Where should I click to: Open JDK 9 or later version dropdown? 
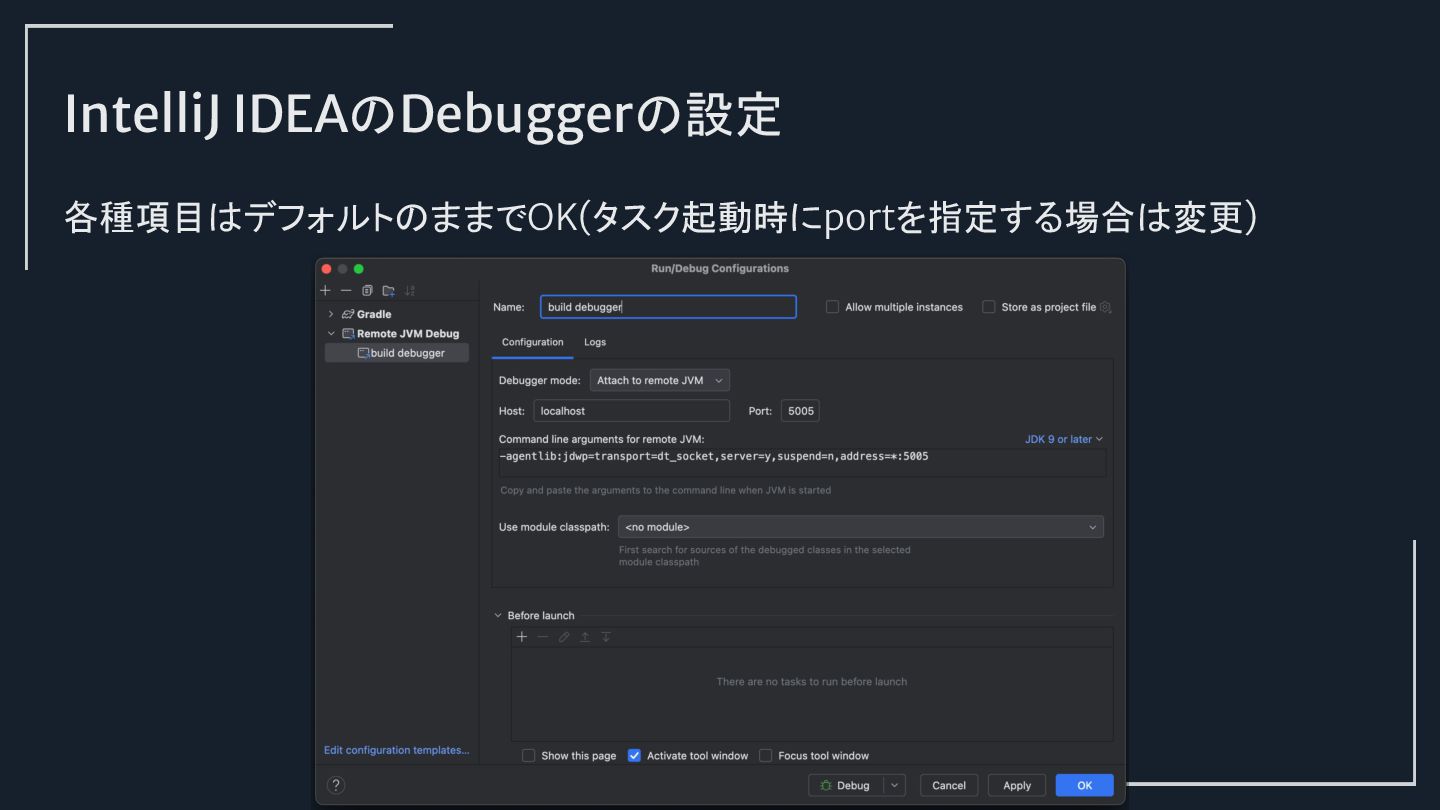(x=1064, y=439)
